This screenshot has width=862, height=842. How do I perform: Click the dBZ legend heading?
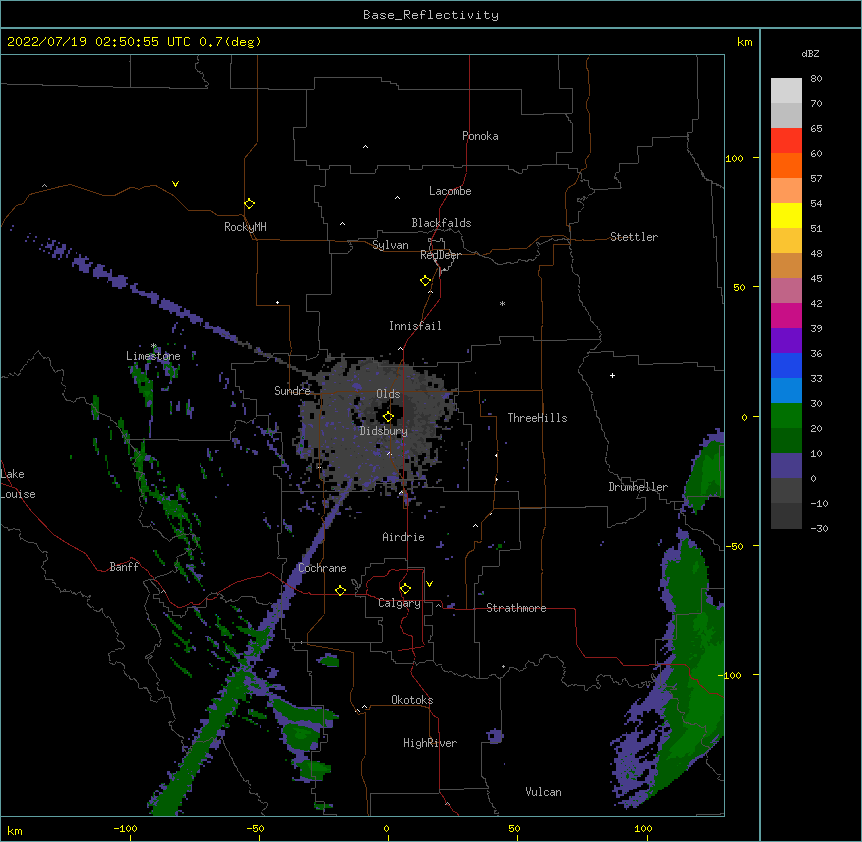click(810, 54)
